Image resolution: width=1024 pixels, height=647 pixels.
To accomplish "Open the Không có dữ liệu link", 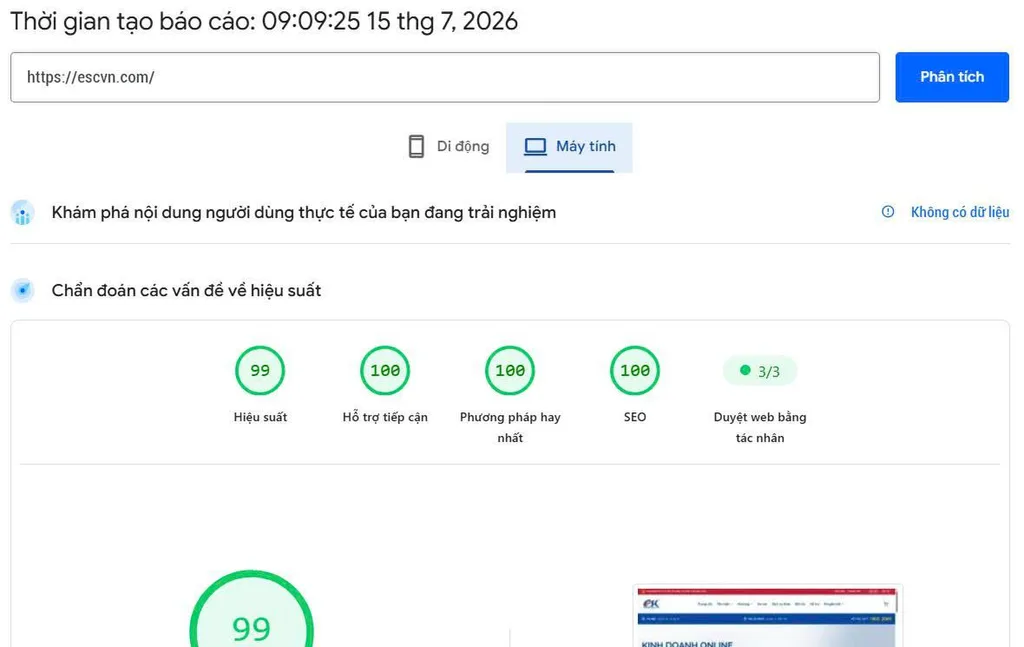I will pos(959,212).
